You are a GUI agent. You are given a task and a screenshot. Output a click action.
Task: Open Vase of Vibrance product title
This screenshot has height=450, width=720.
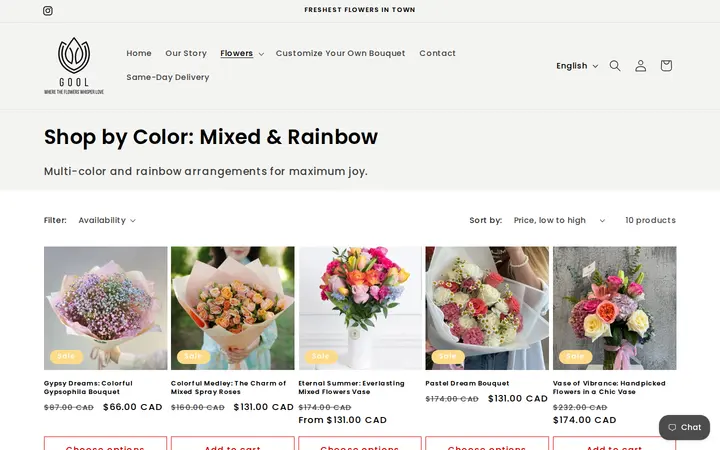coord(609,388)
